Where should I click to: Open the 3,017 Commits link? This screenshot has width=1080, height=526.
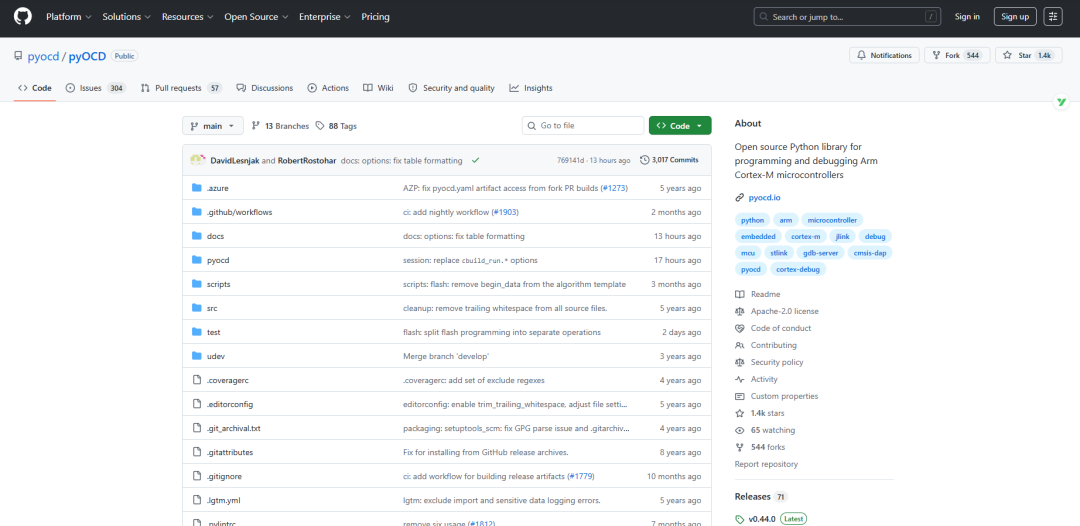coord(669,160)
